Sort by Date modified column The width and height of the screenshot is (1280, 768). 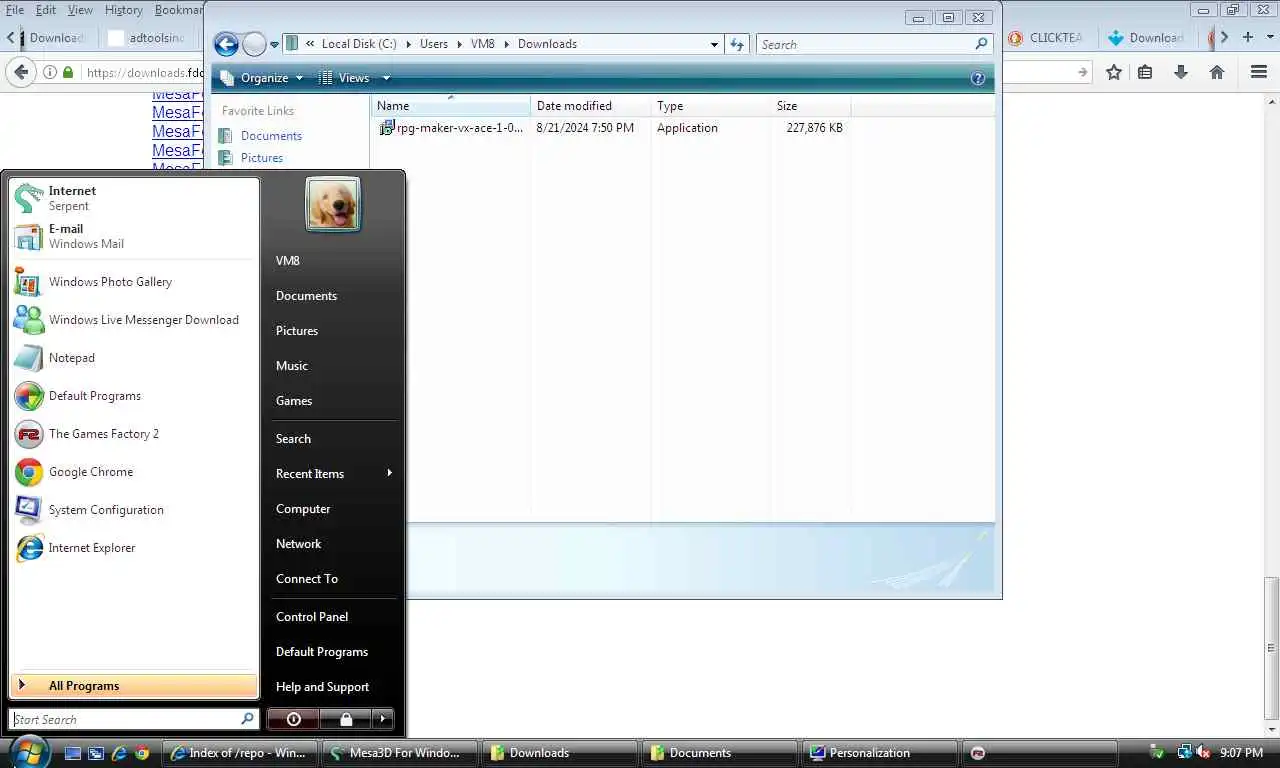591,106
